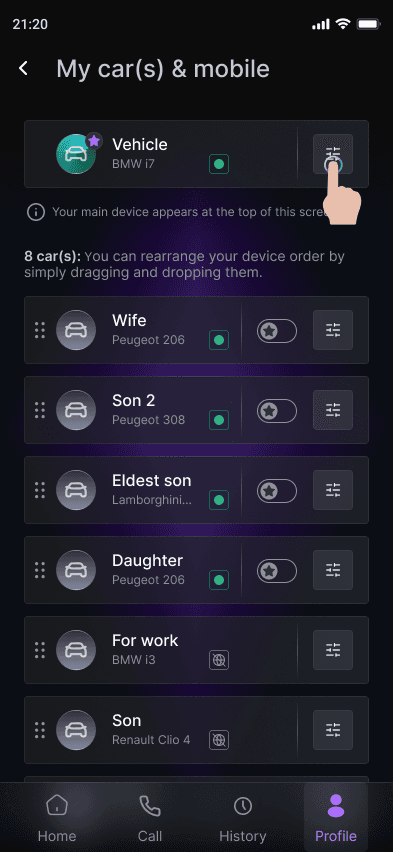Open settings icon for Eldest son car
This screenshot has height=852, width=393.
pos(333,490)
